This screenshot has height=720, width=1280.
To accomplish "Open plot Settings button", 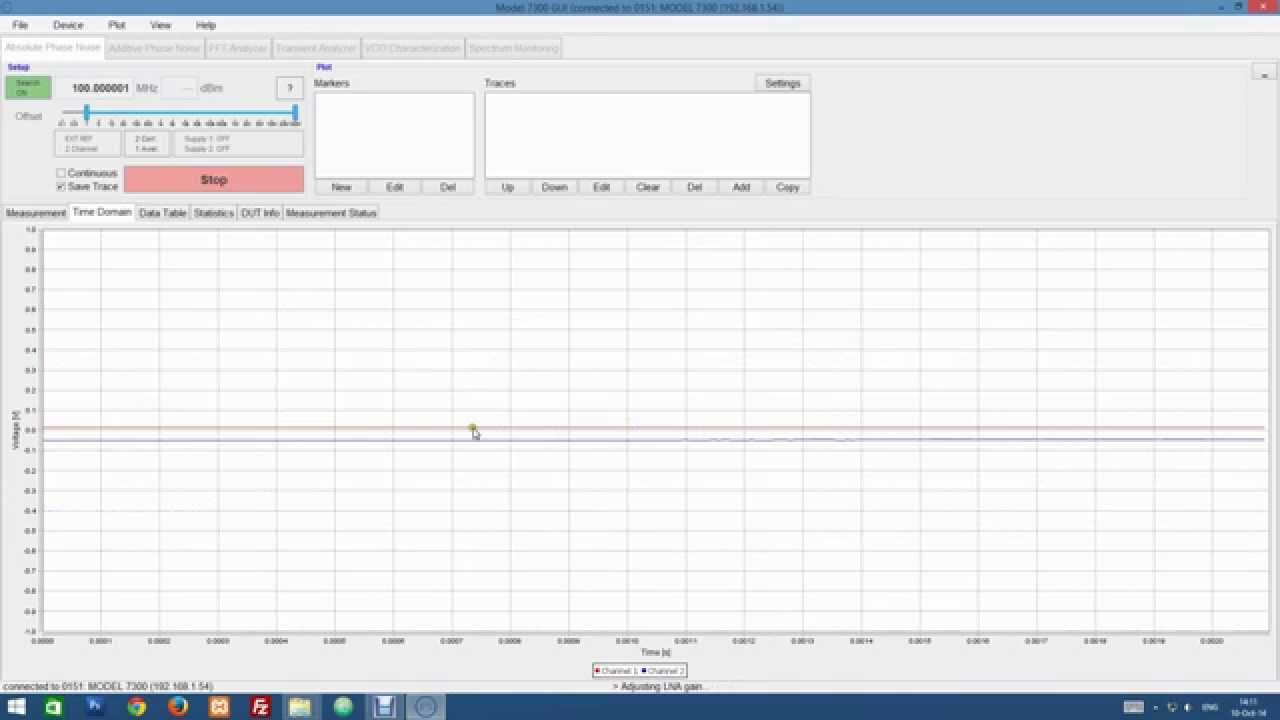I will (783, 83).
